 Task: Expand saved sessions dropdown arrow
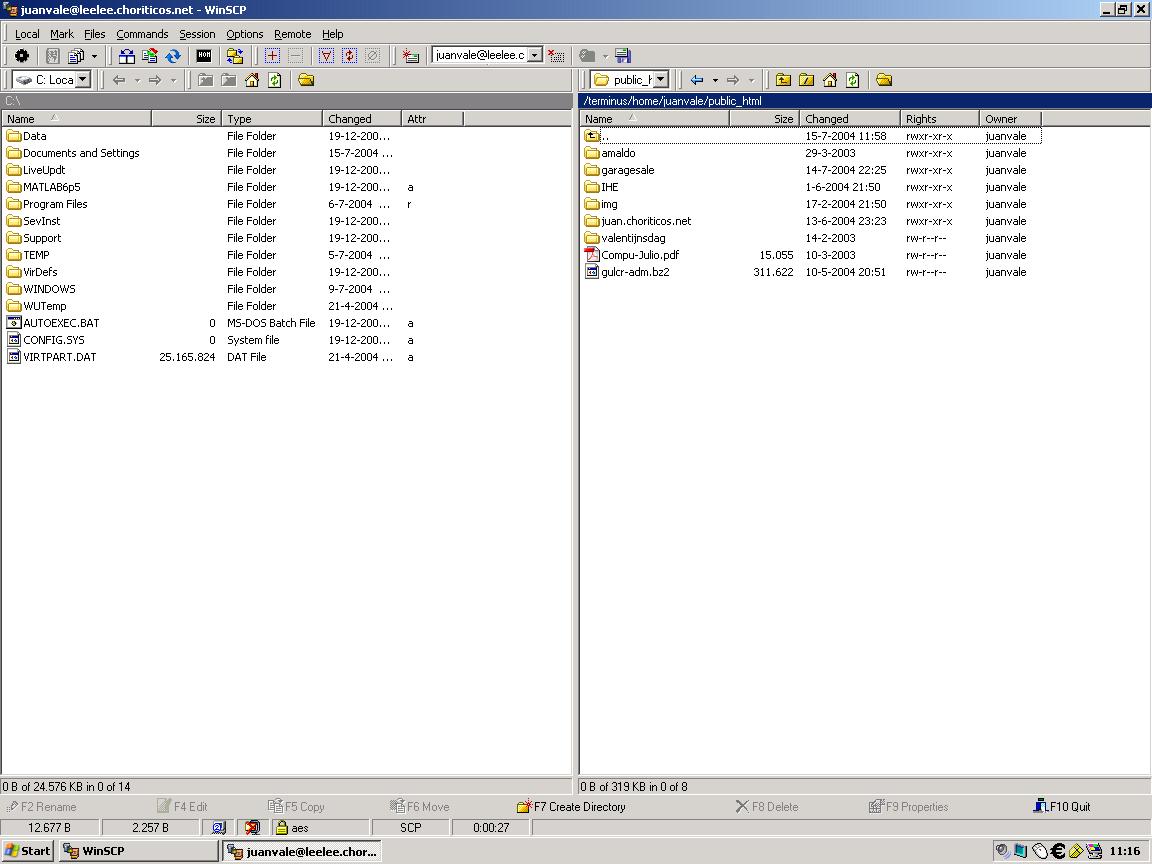(605, 56)
